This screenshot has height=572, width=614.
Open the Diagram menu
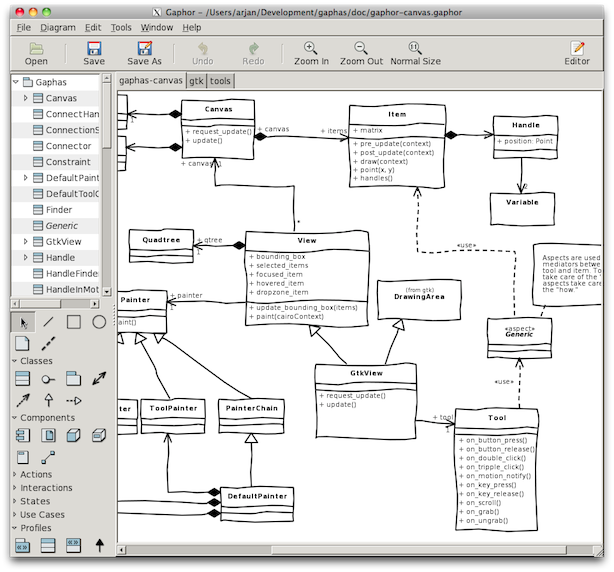tap(57, 27)
